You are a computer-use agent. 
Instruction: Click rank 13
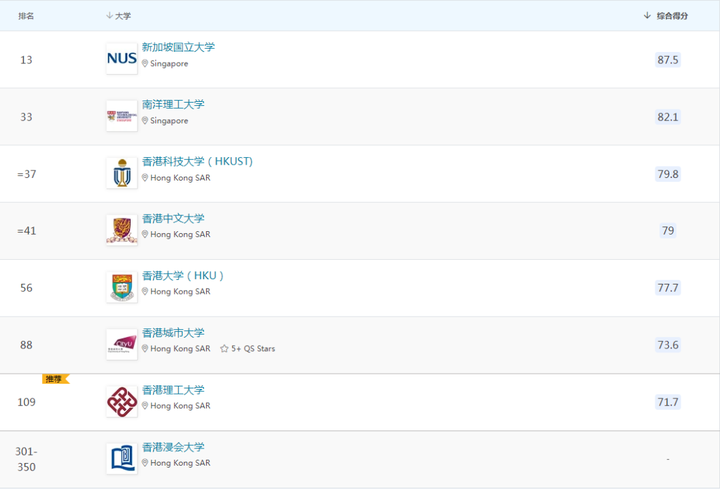26,60
